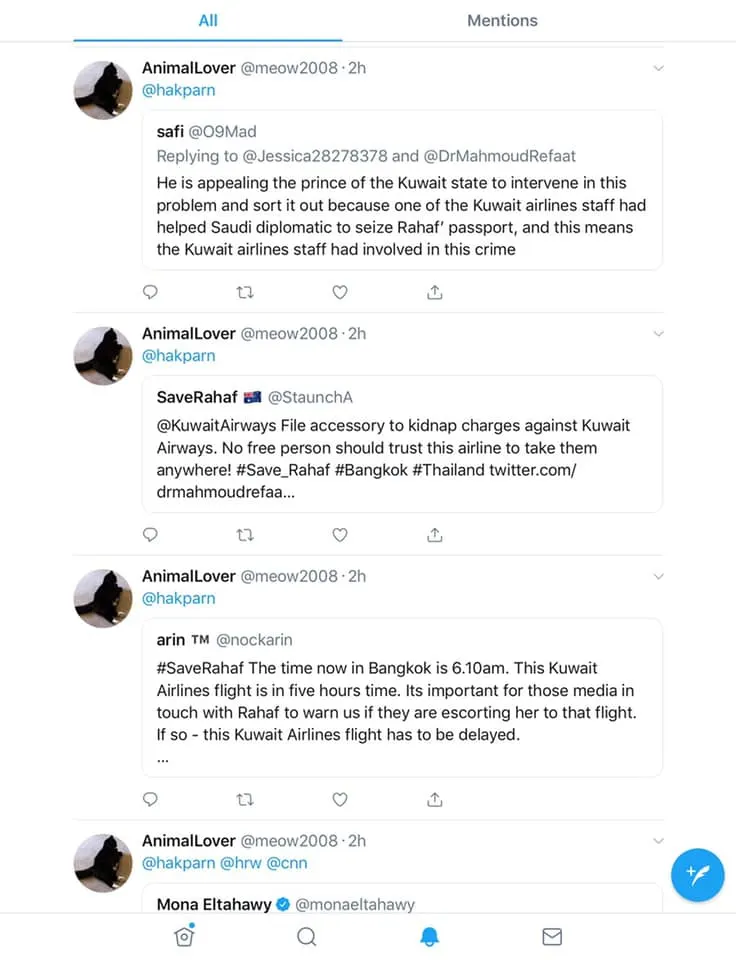View AnimalLover's profile avatar on first tweet
This screenshot has height=960, width=736.
tap(104, 90)
